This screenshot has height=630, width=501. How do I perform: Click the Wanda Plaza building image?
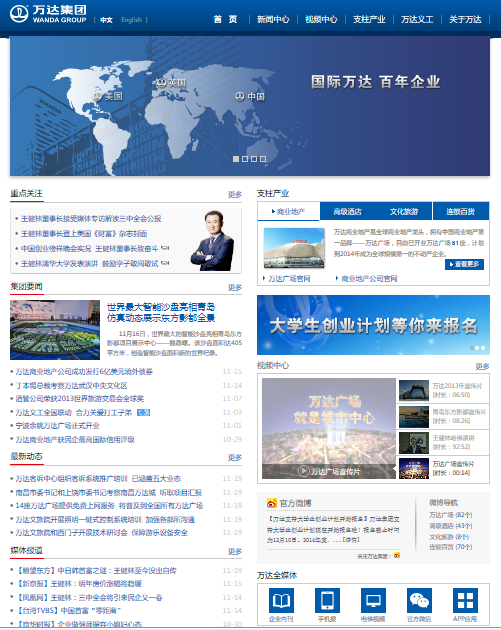(294, 248)
